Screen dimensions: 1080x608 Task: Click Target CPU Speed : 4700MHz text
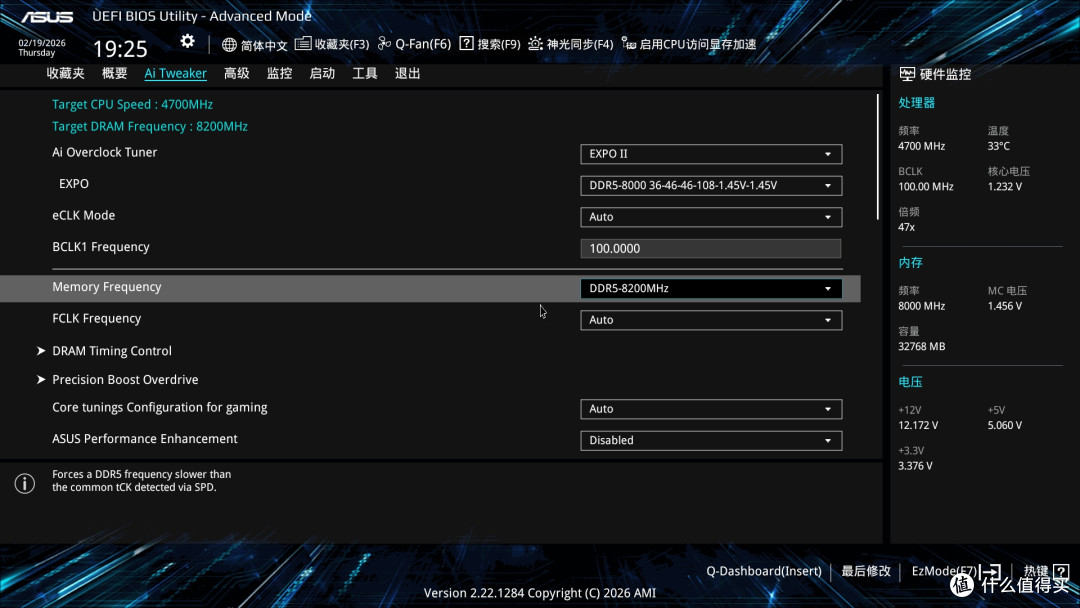click(x=132, y=104)
